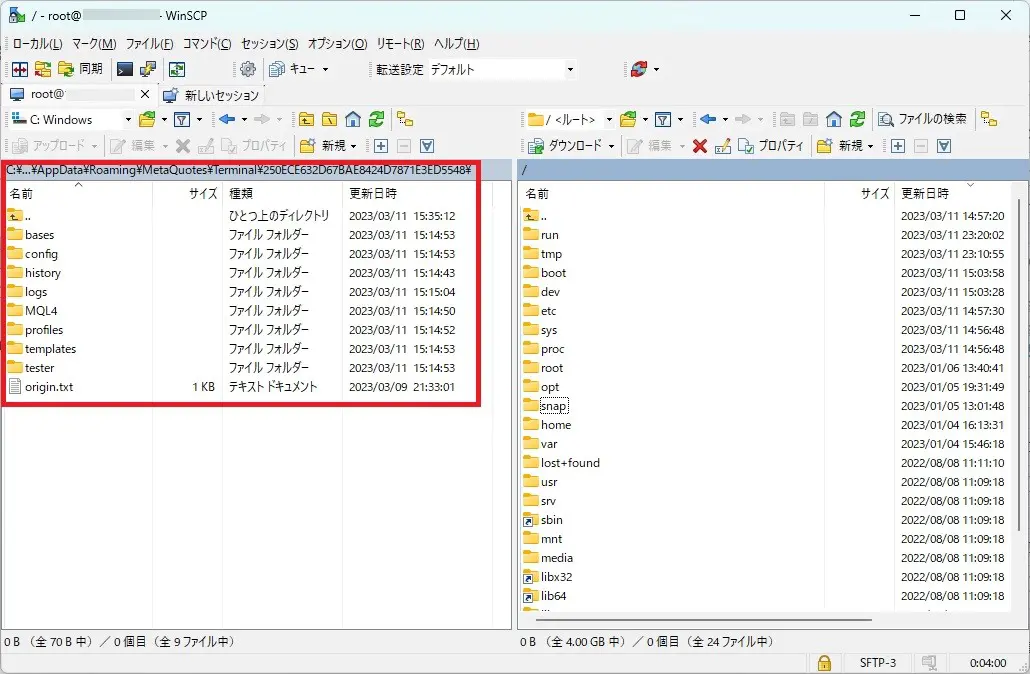This screenshot has width=1030, height=674.
Task: Refresh the remote directory listing
Action: click(857, 119)
